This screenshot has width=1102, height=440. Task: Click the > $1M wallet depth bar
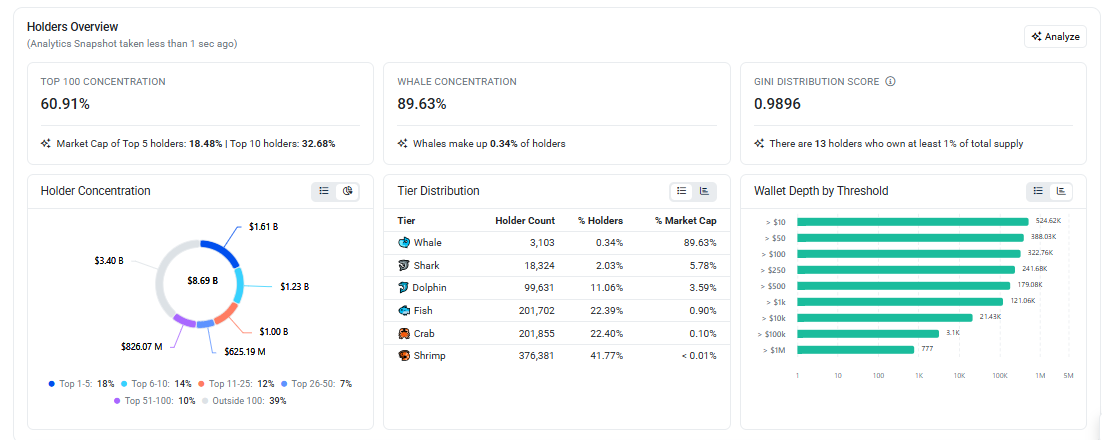856,349
